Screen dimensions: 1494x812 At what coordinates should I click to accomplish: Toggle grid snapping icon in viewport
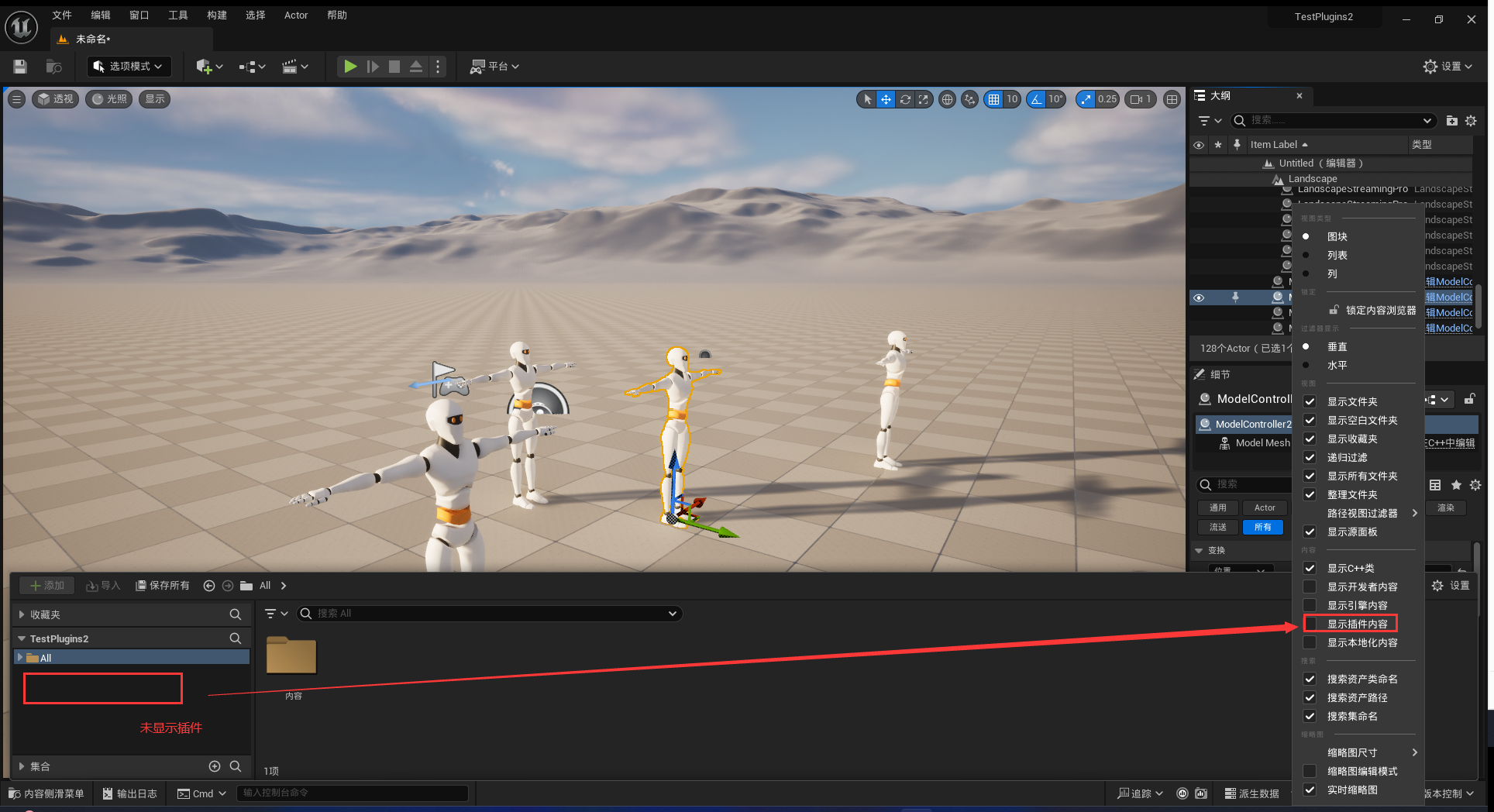click(993, 99)
